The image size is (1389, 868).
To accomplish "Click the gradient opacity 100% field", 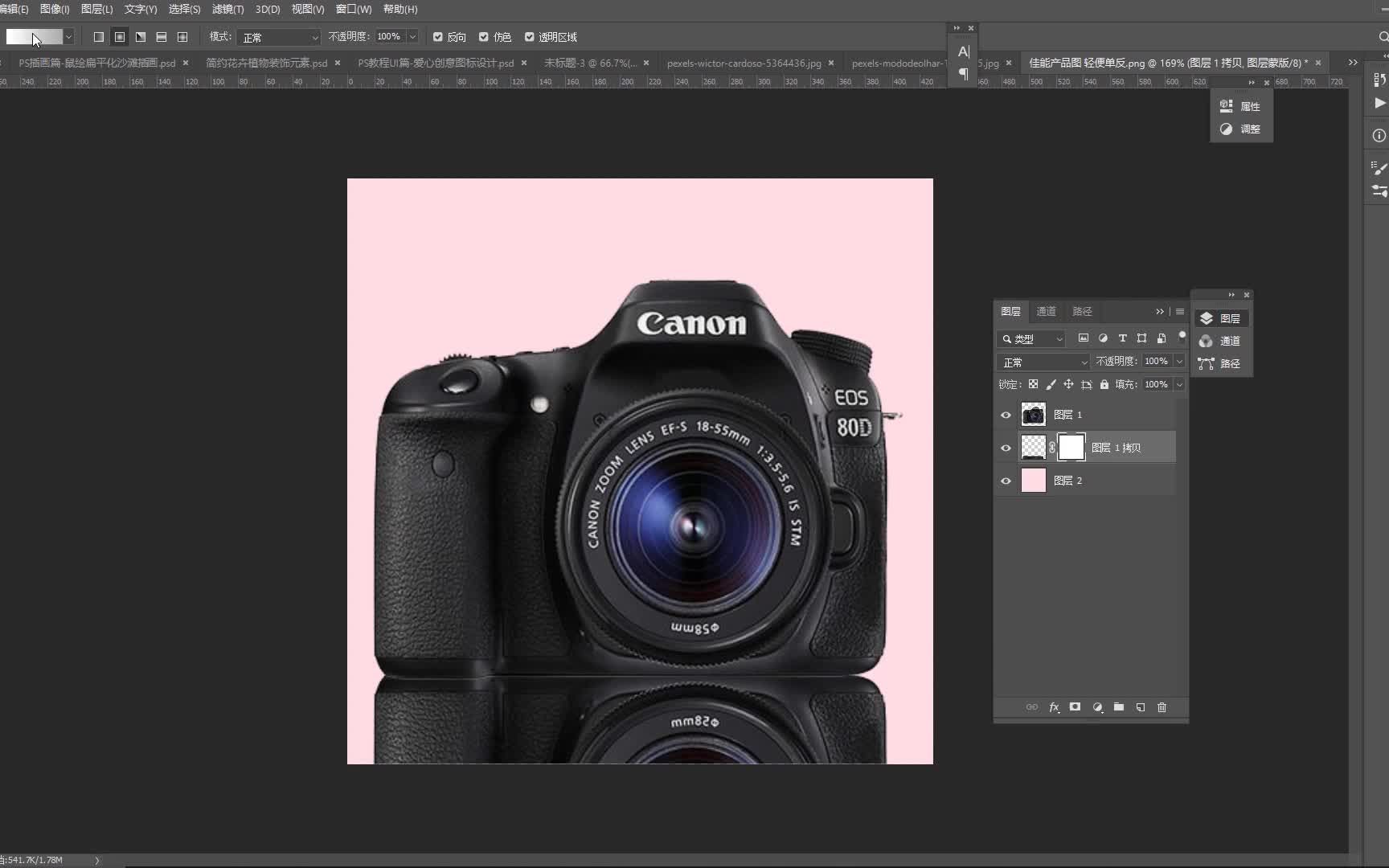I will [x=390, y=37].
